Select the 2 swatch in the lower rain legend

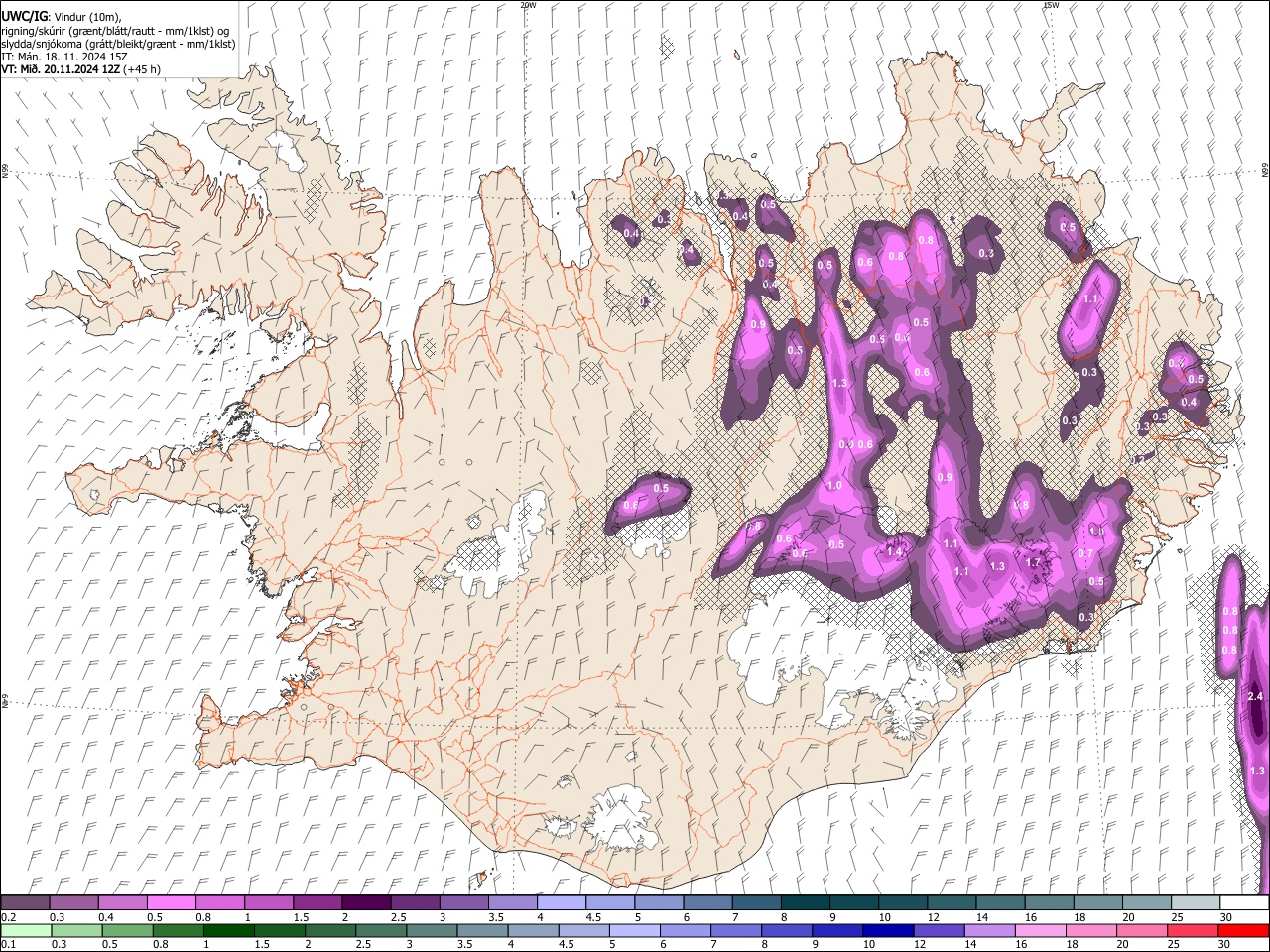point(329,930)
